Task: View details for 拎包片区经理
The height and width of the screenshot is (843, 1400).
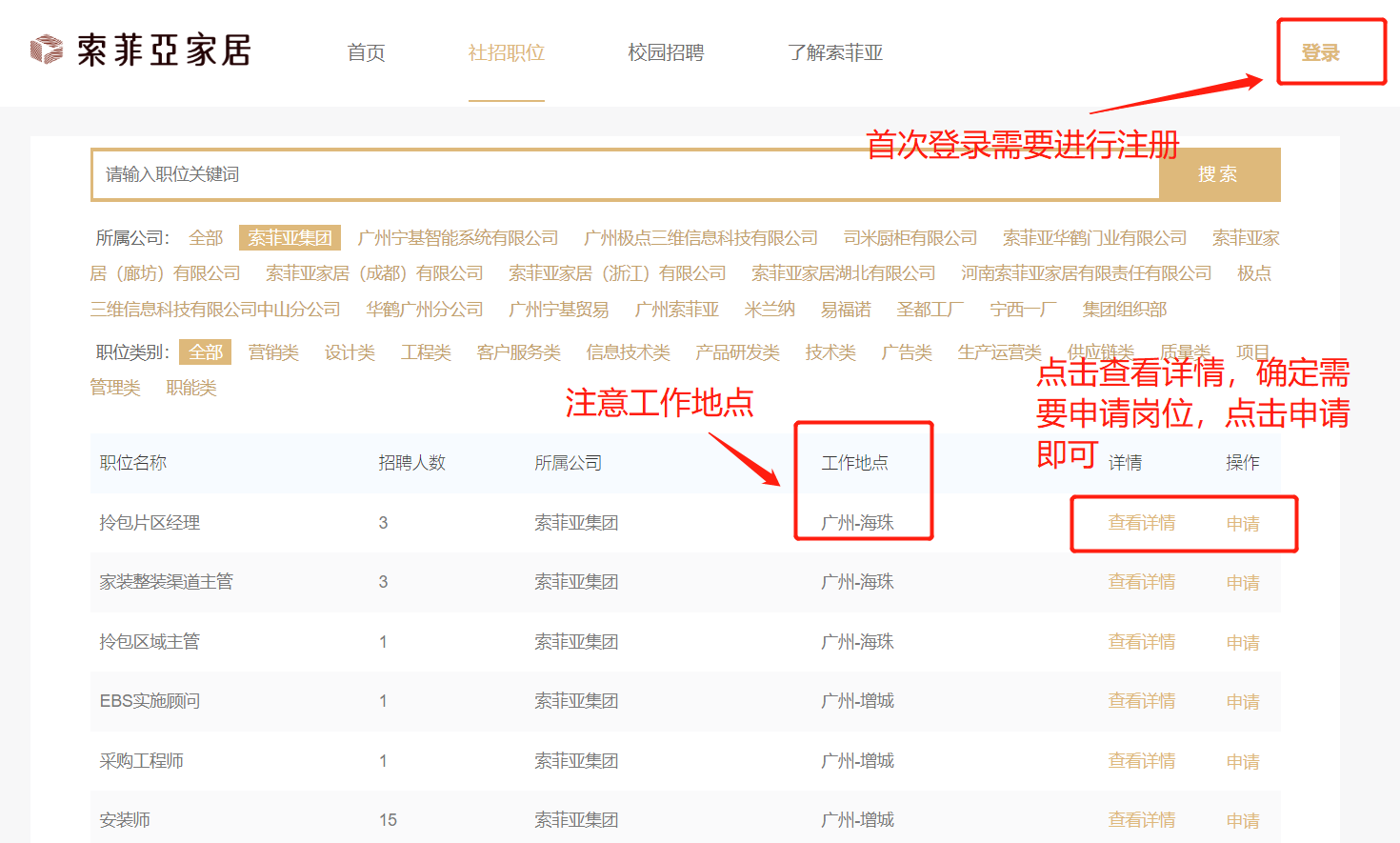Action: point(1142,523)
